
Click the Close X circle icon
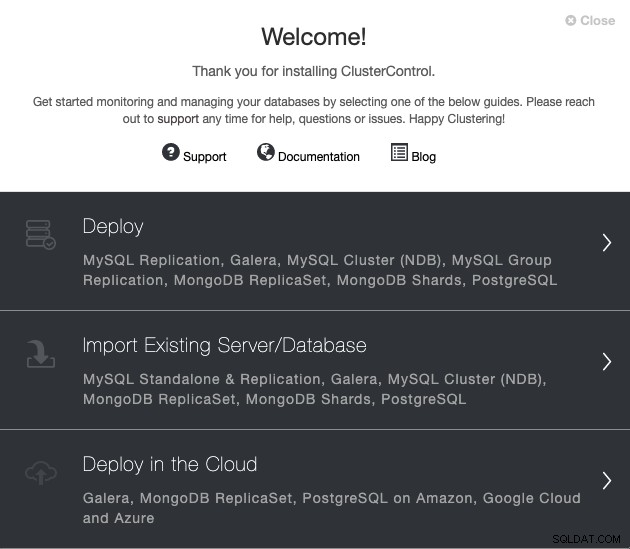[571, 20]
